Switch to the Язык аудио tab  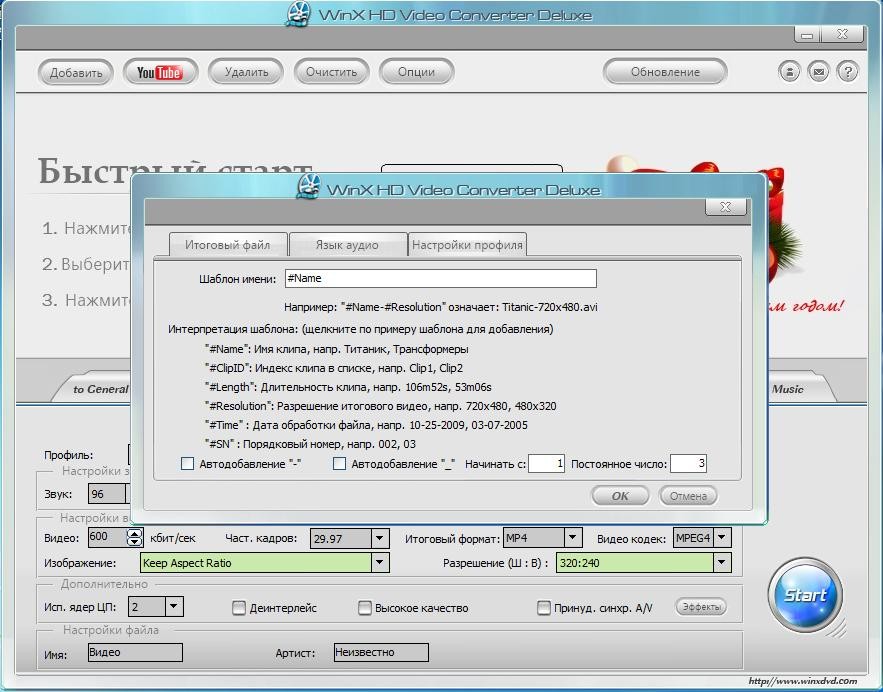click(347, 245)
